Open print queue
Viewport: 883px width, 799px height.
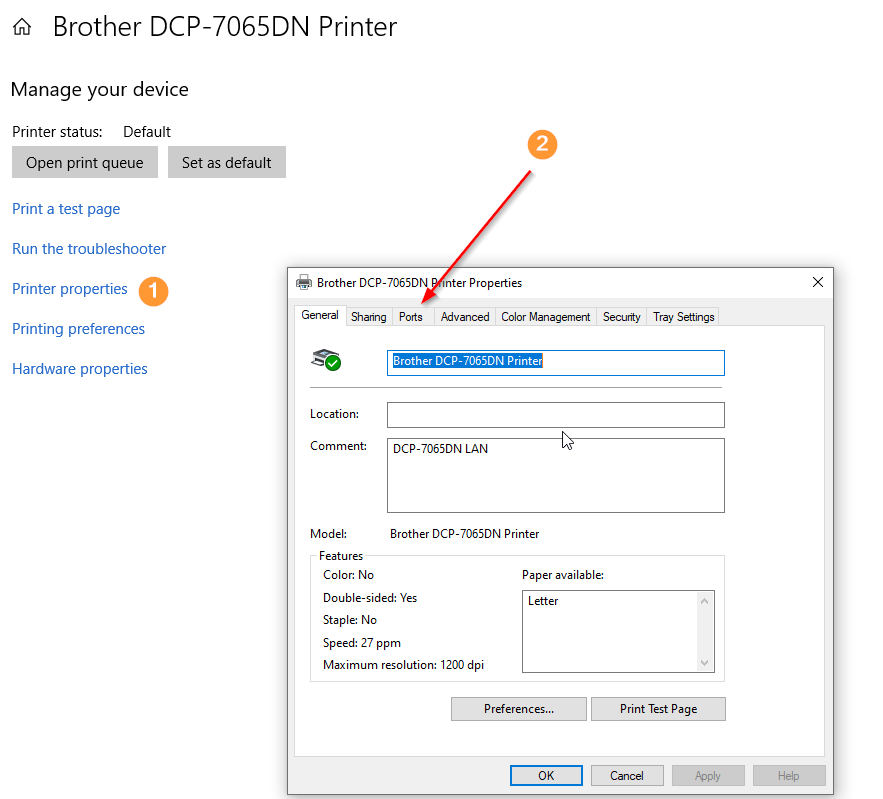pyautogui.click(x=84, y=162)
